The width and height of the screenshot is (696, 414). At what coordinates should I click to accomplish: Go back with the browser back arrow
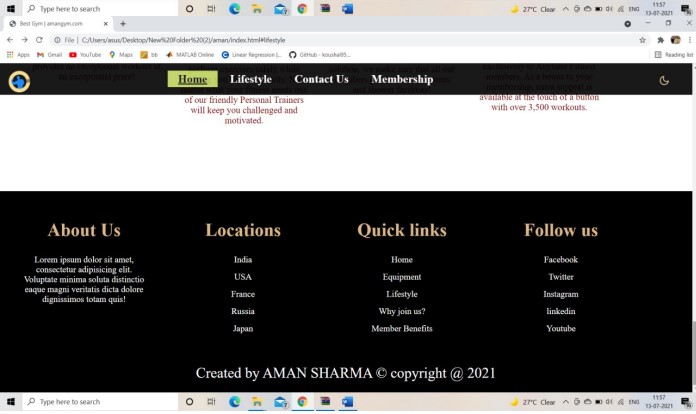tap(10, 40)
